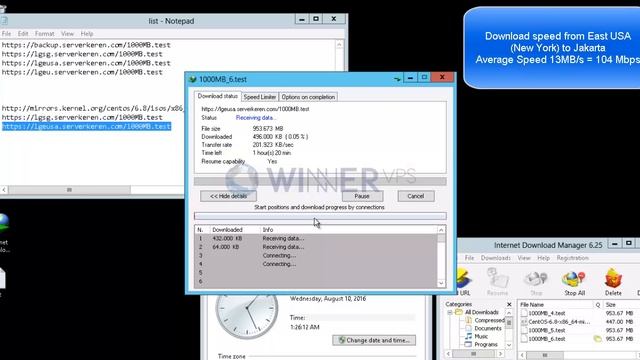640x360 pixels.
Task: Open the Options on completion tab
Action: (x=308, y=97)
